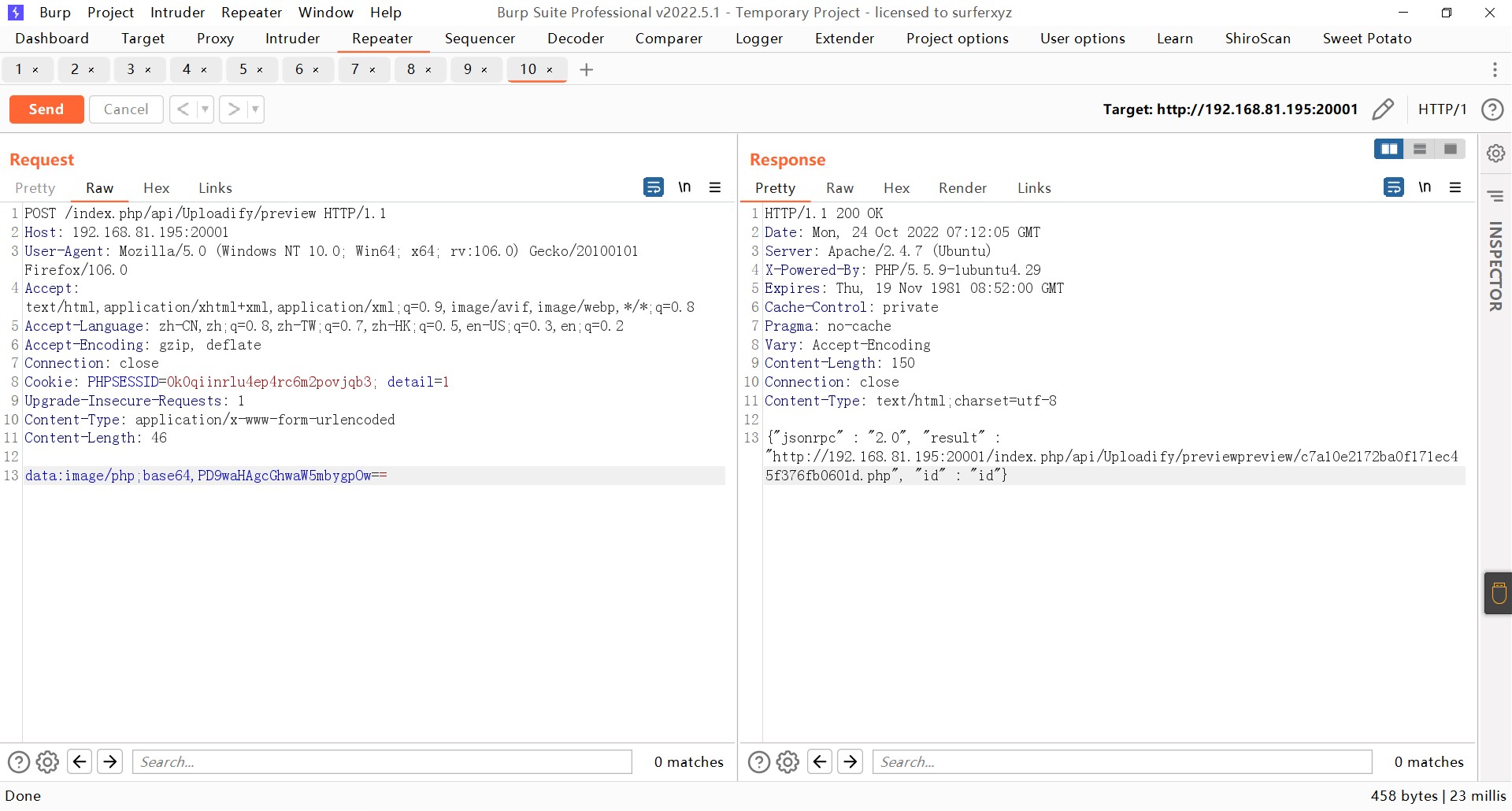Add a new Repeater tab
Image resolution: width=1512 pixels, height=811 pixels.
pos(586,69)
